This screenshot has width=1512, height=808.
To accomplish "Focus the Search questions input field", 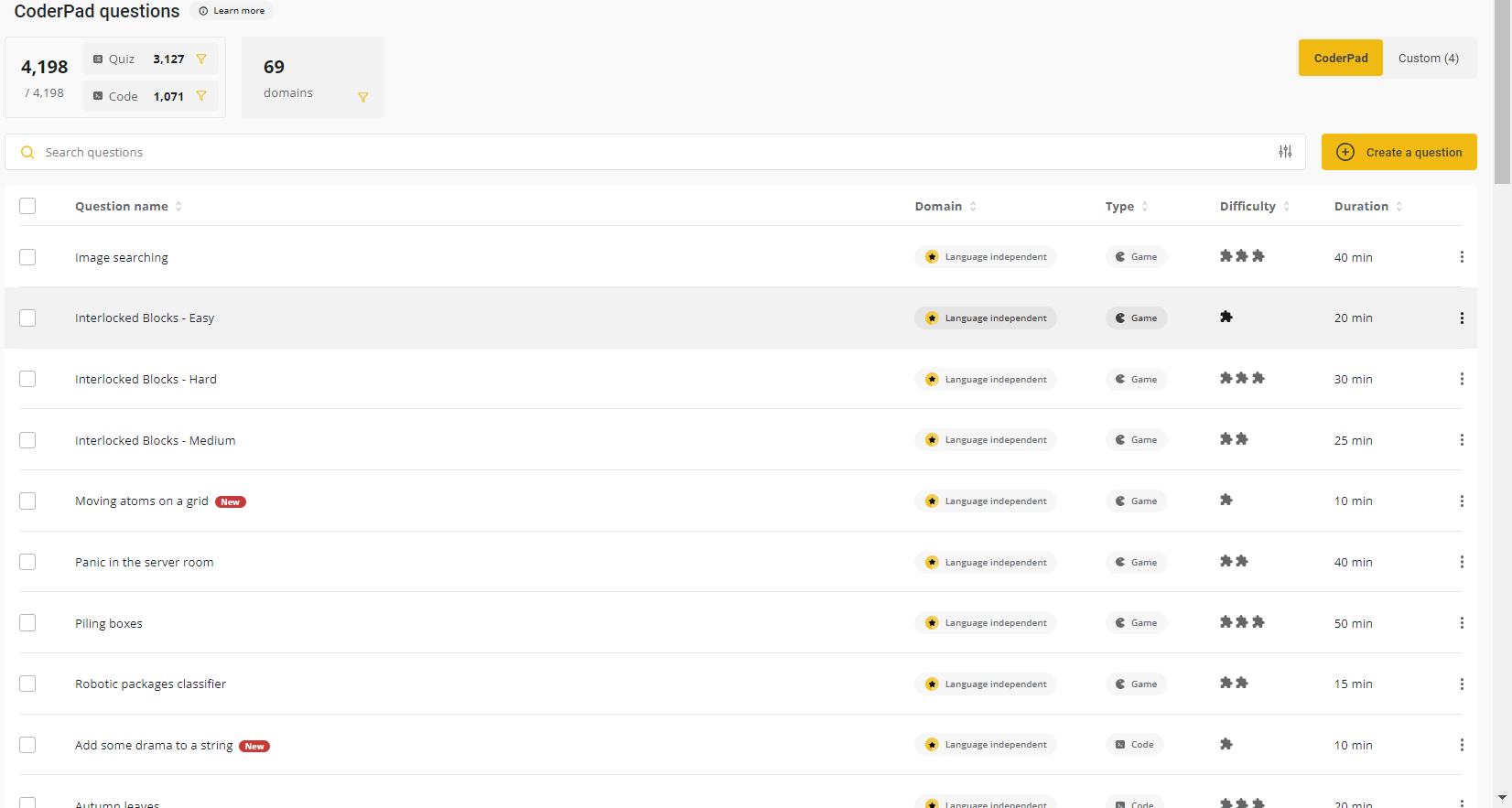I will [641, 153].
